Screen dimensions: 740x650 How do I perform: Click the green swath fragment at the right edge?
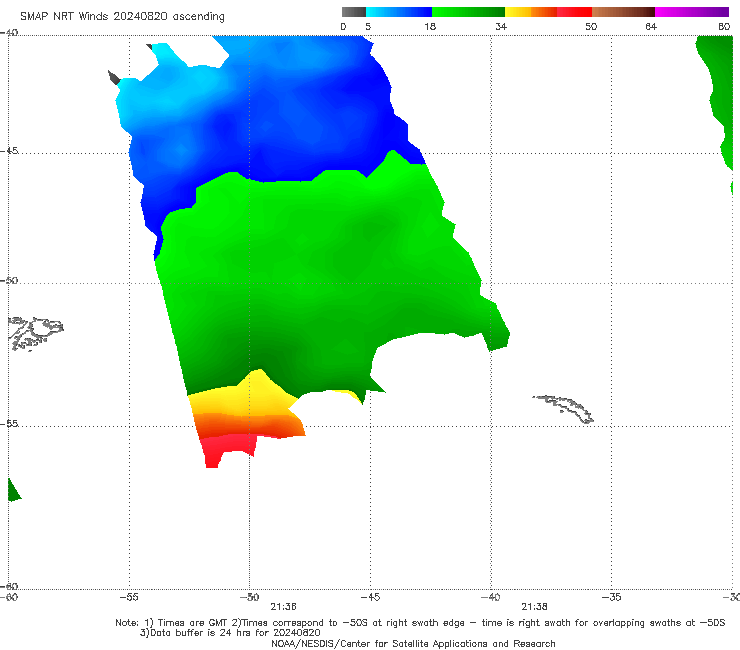click(720, 94)
